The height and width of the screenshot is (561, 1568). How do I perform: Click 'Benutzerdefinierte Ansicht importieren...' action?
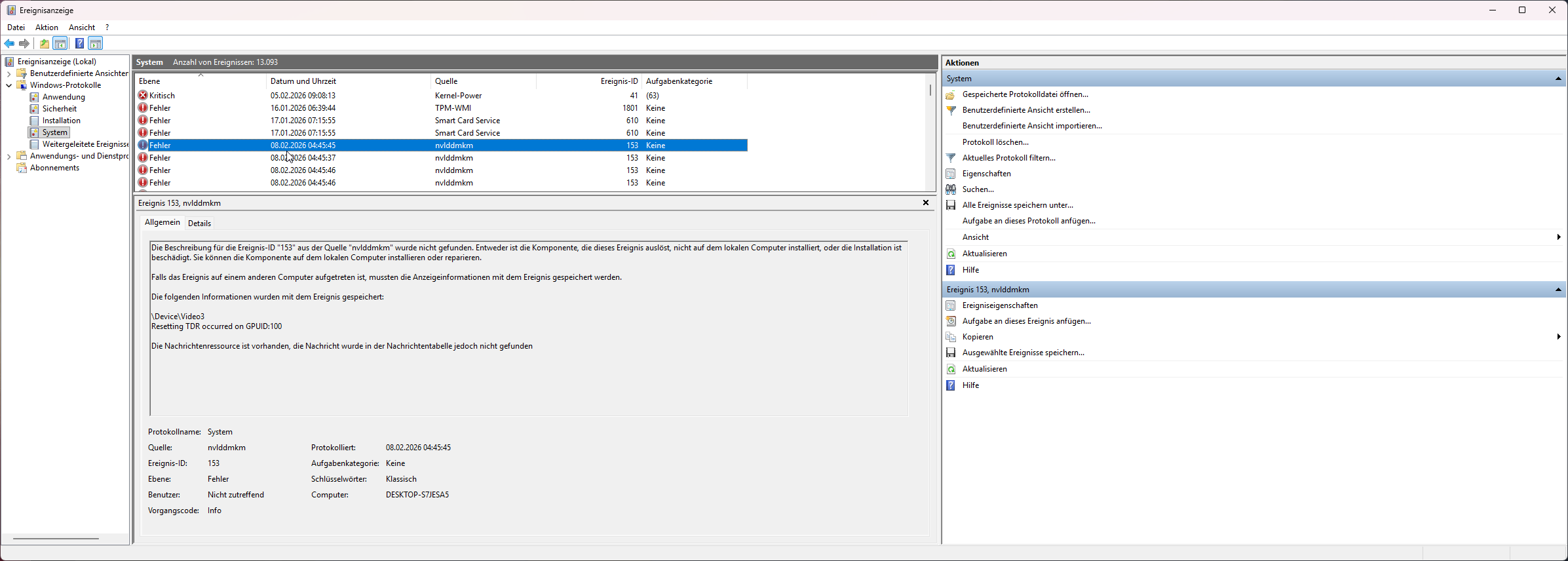(x=1032, y=126)
